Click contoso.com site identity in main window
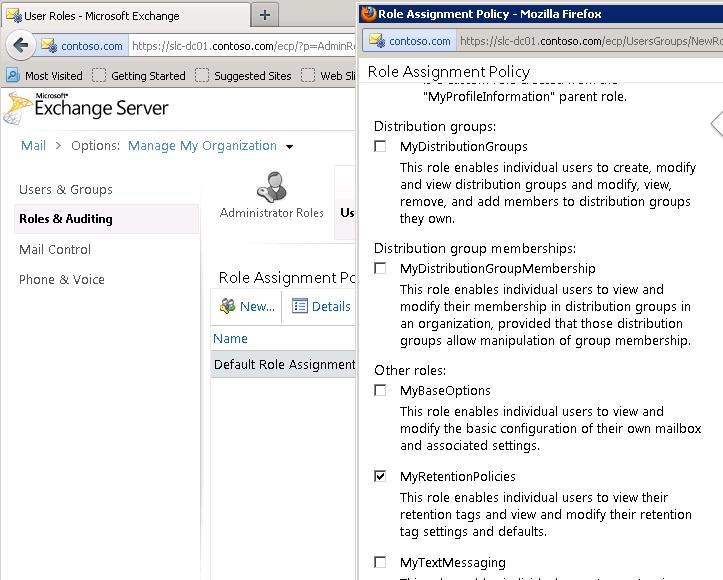 [82, 46]
